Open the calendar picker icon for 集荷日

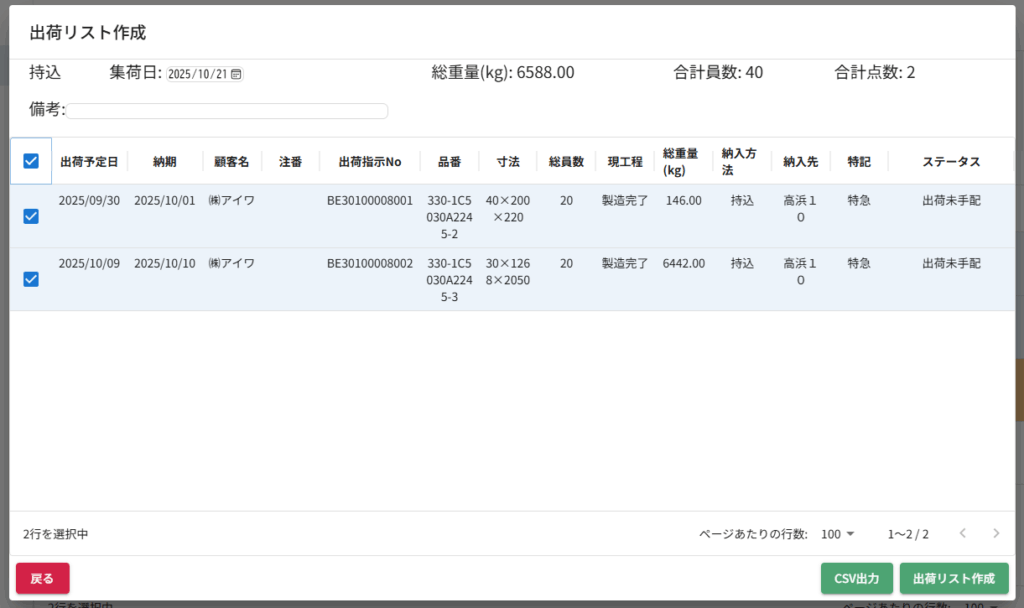point(236,74)
